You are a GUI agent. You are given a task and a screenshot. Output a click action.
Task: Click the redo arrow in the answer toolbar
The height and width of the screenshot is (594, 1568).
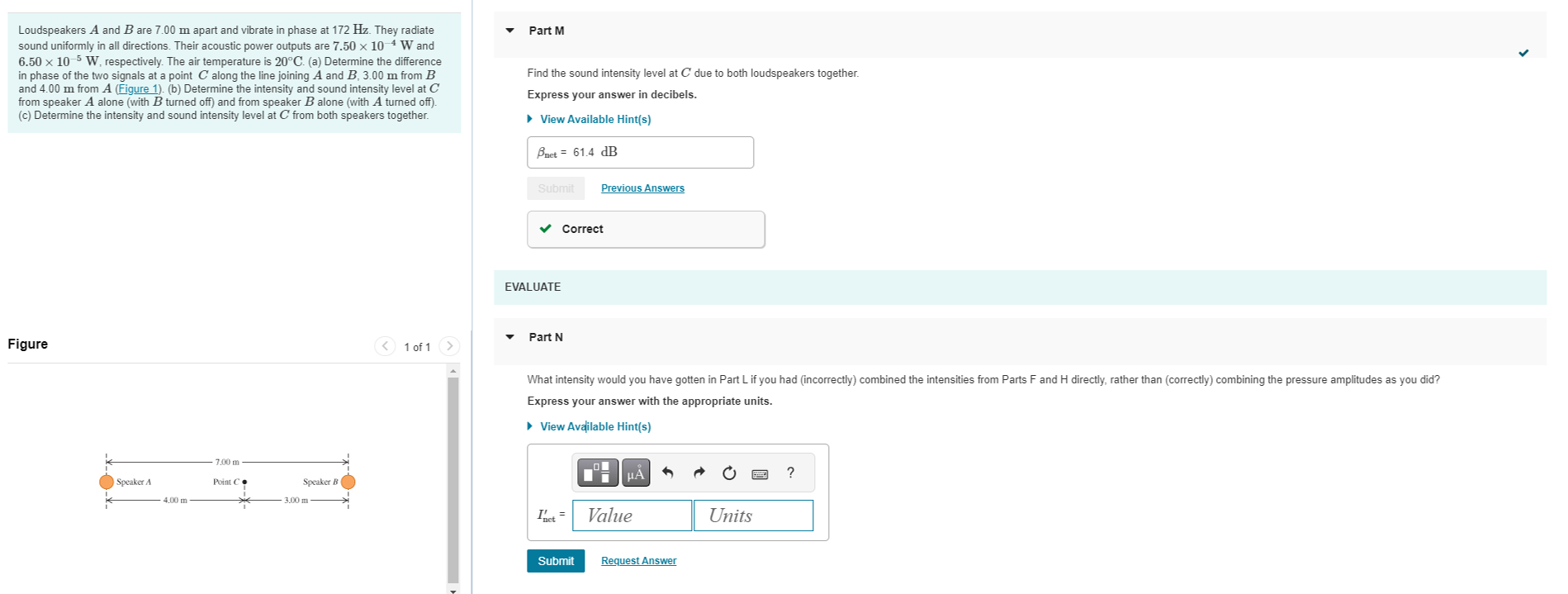[x=699, y=473]
